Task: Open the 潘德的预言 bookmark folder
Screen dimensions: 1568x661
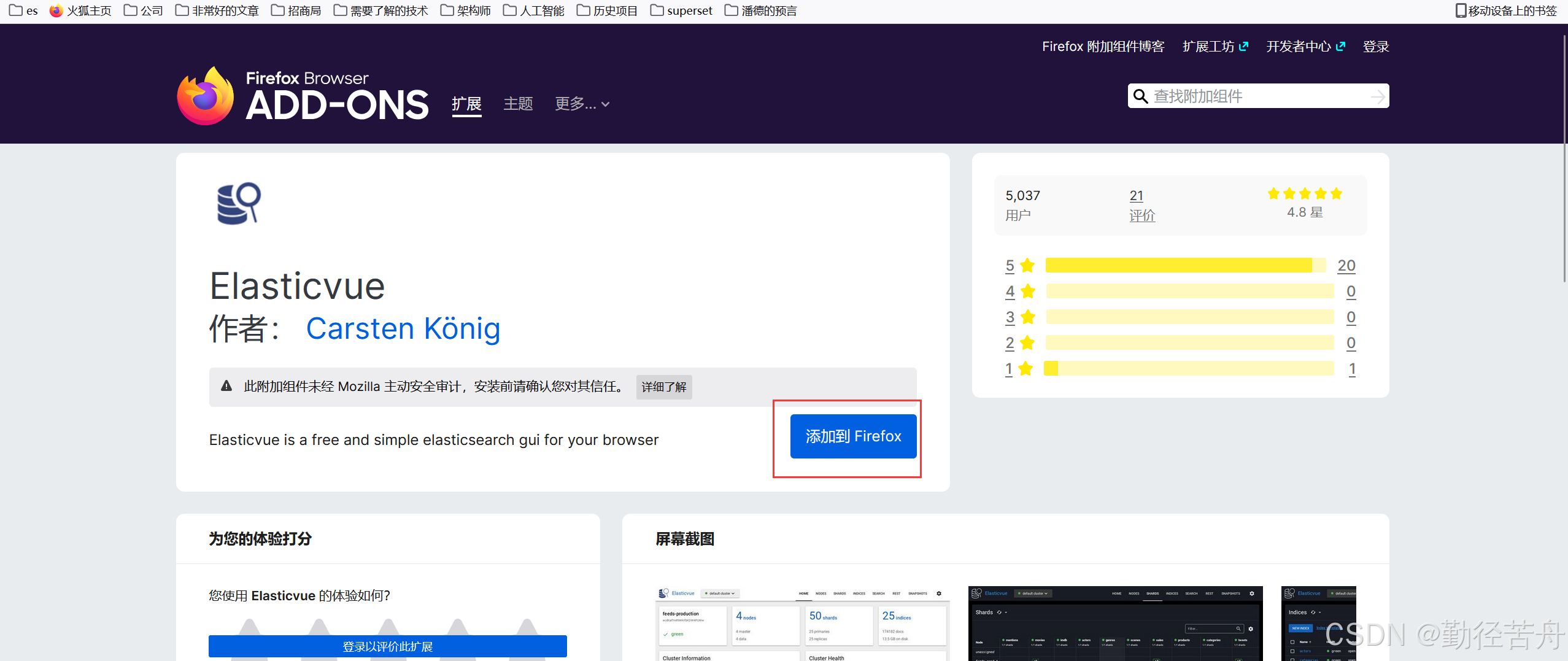Action: click(761, 10)
